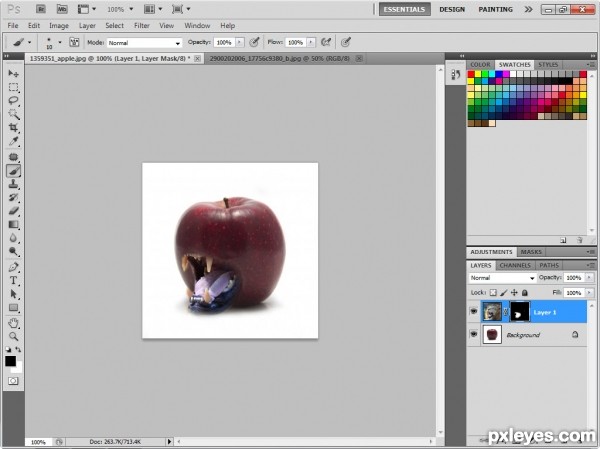Screen dimensions: 600x449
Task: Select the Rectangle shape tool
Action: point(13,308)
